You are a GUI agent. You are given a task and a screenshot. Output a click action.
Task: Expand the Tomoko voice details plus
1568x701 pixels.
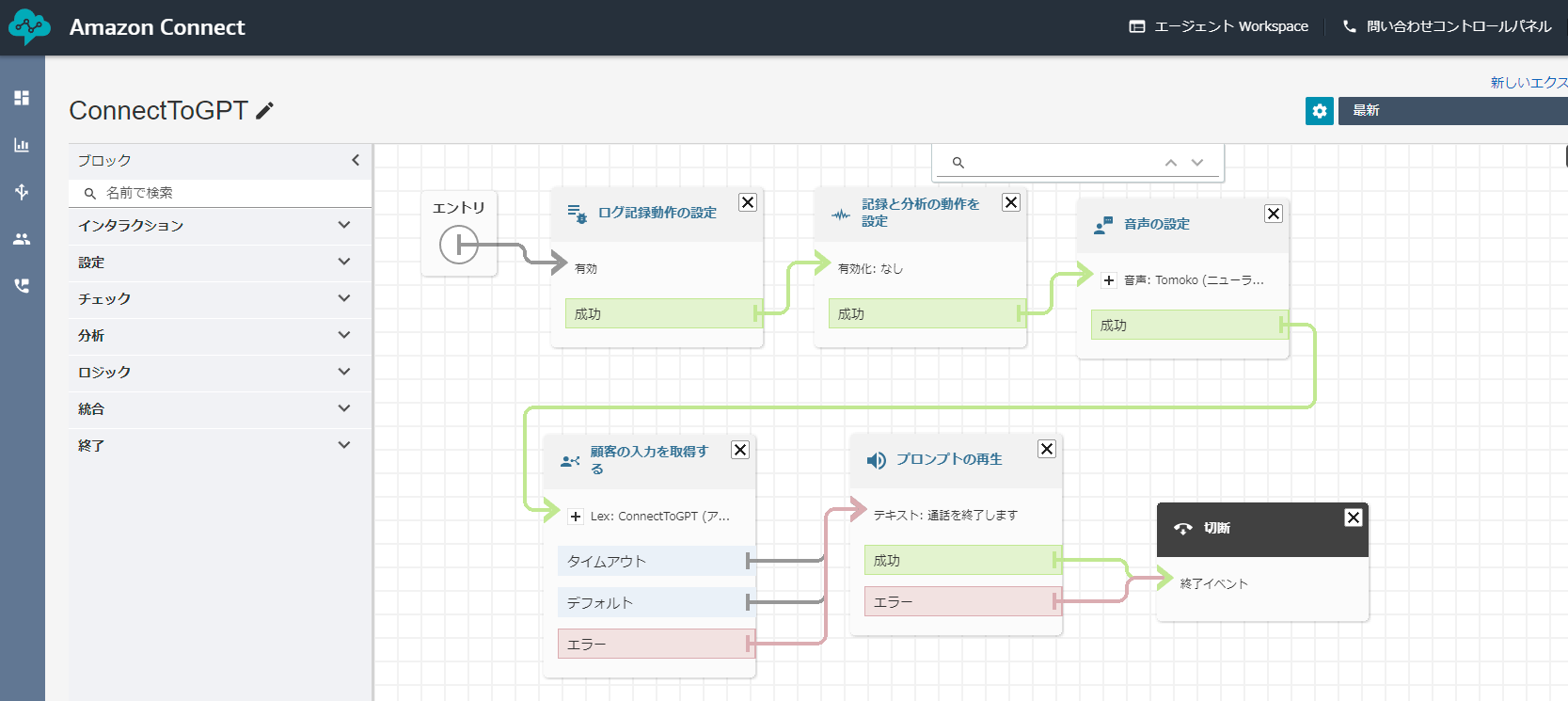tap(1109, 280)
